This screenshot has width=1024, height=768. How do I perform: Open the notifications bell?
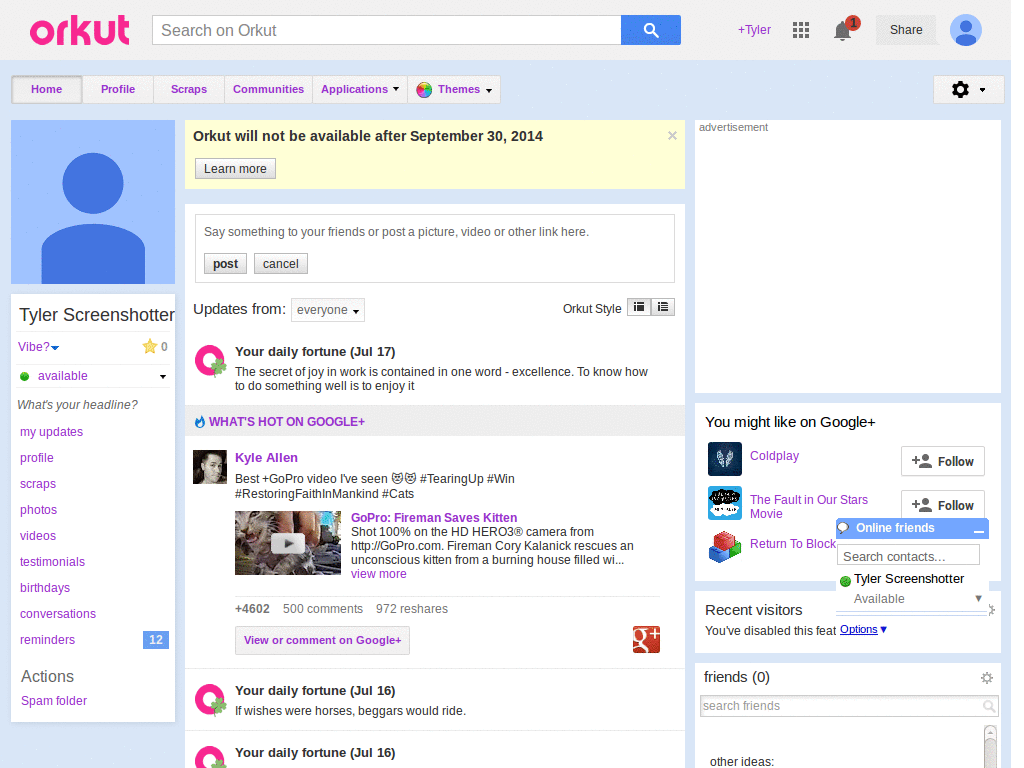point(843,30)
